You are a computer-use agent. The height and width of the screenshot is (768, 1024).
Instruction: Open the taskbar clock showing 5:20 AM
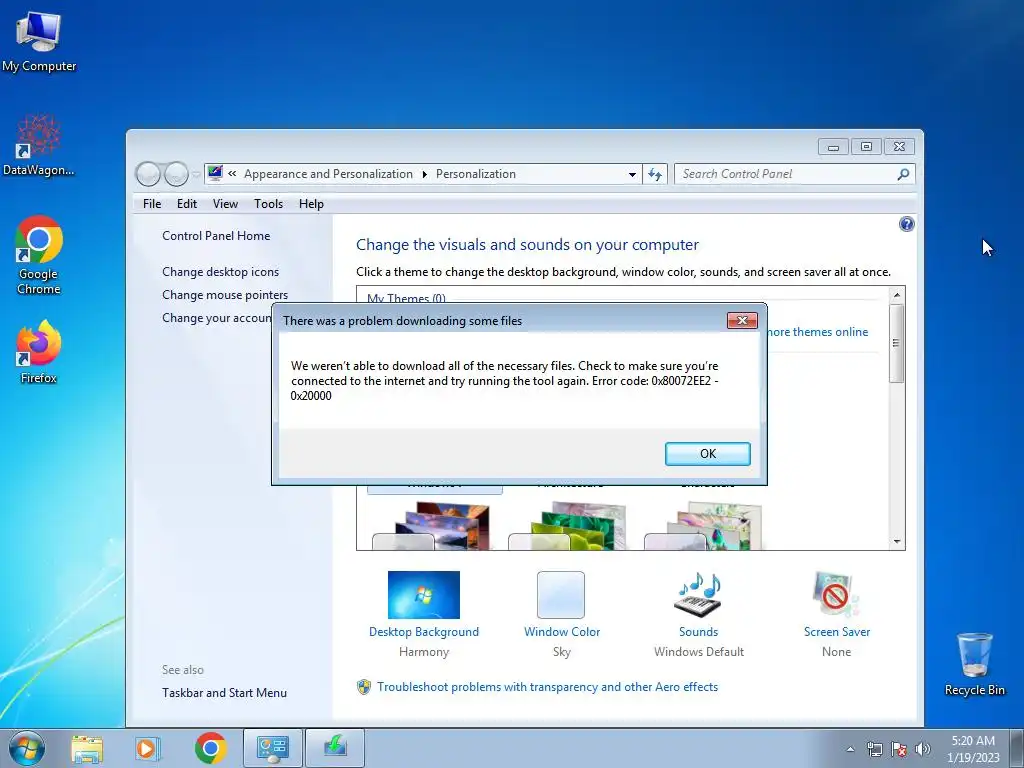(x=973, y=748)
